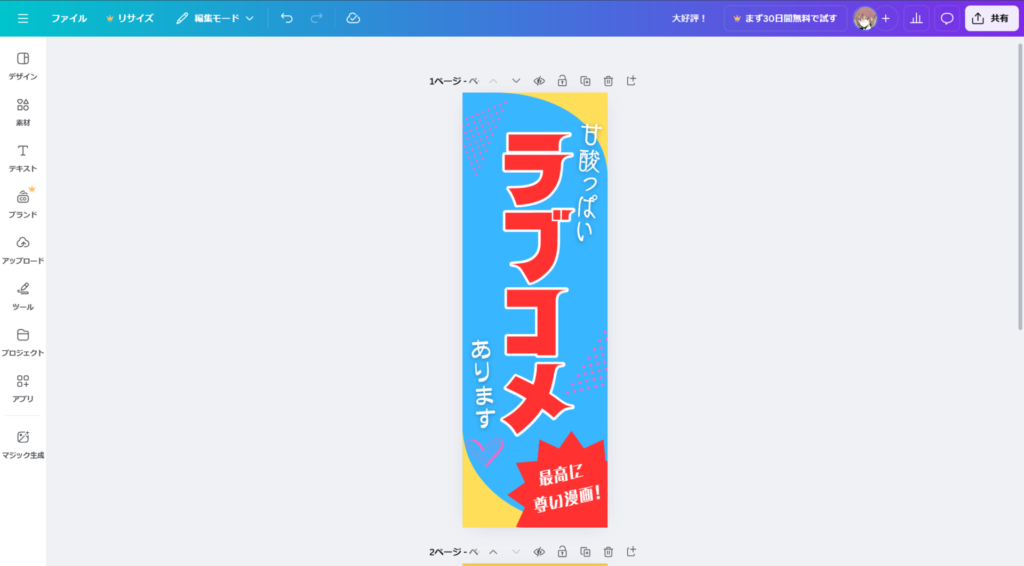1024x566 pixels.
Task: Toggle page 2 visibility eye icon
Action: [539, 552]
